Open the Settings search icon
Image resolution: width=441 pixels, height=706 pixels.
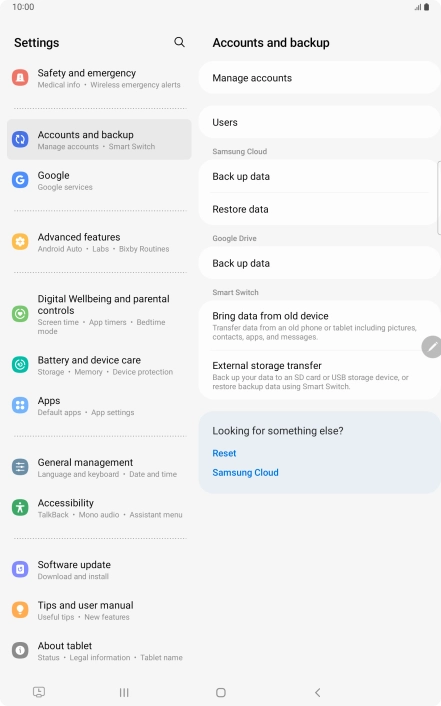point(179,42)
